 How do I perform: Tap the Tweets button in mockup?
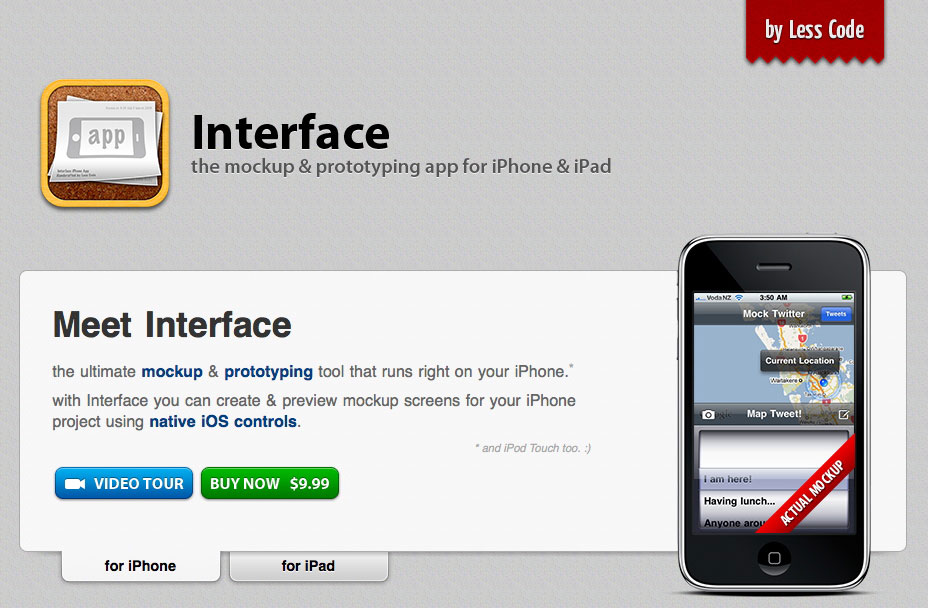pyautogui.click(x=836, y=314)
